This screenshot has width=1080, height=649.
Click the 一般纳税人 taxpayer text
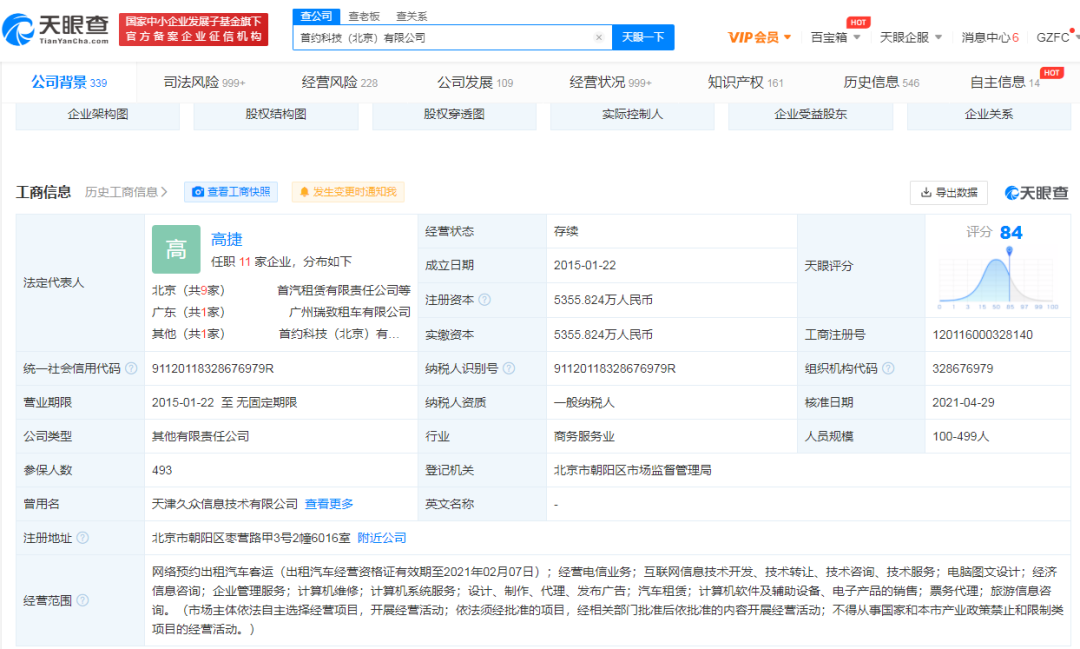coord(584,402)
